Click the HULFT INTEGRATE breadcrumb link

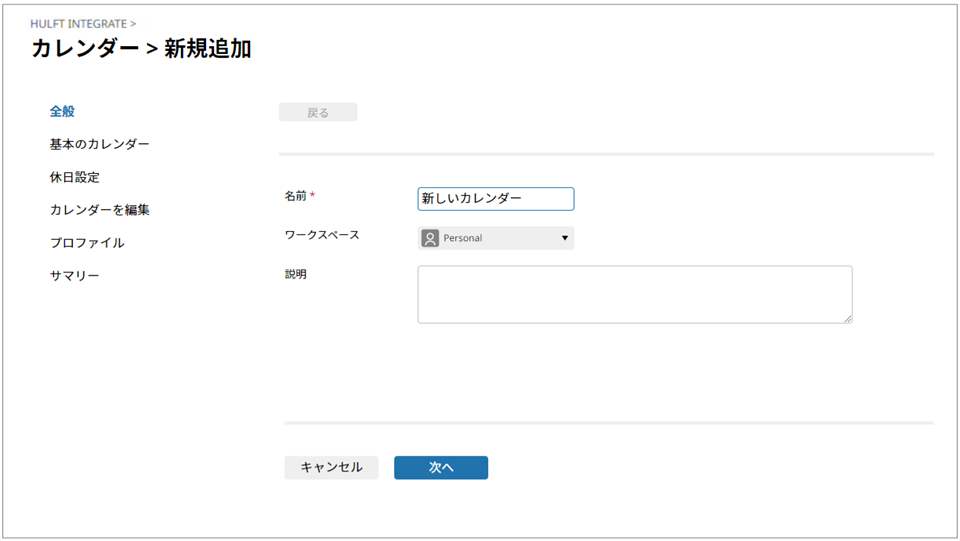pos(79,23)
